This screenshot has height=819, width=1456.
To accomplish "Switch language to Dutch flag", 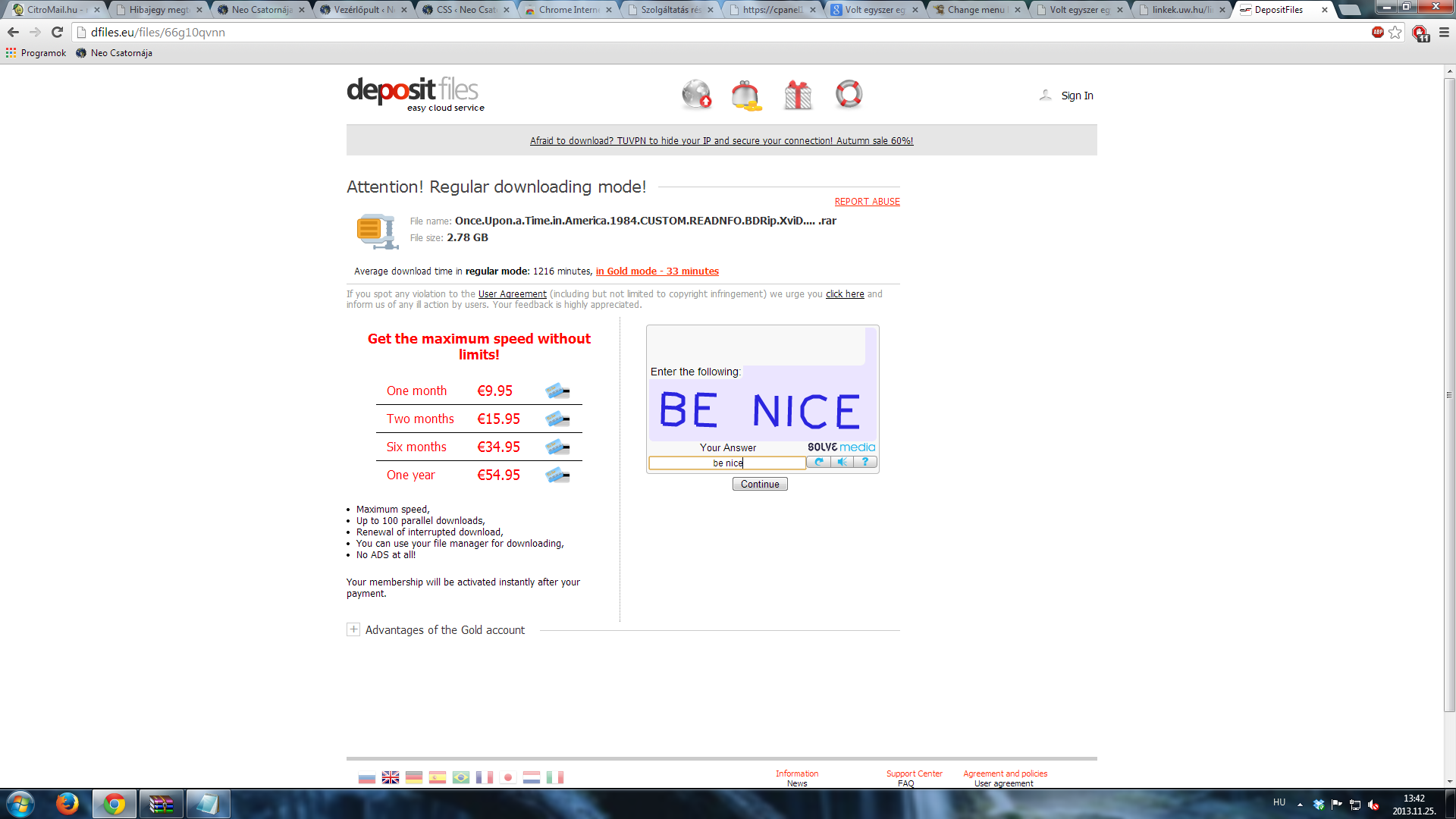I will [532, 777].
